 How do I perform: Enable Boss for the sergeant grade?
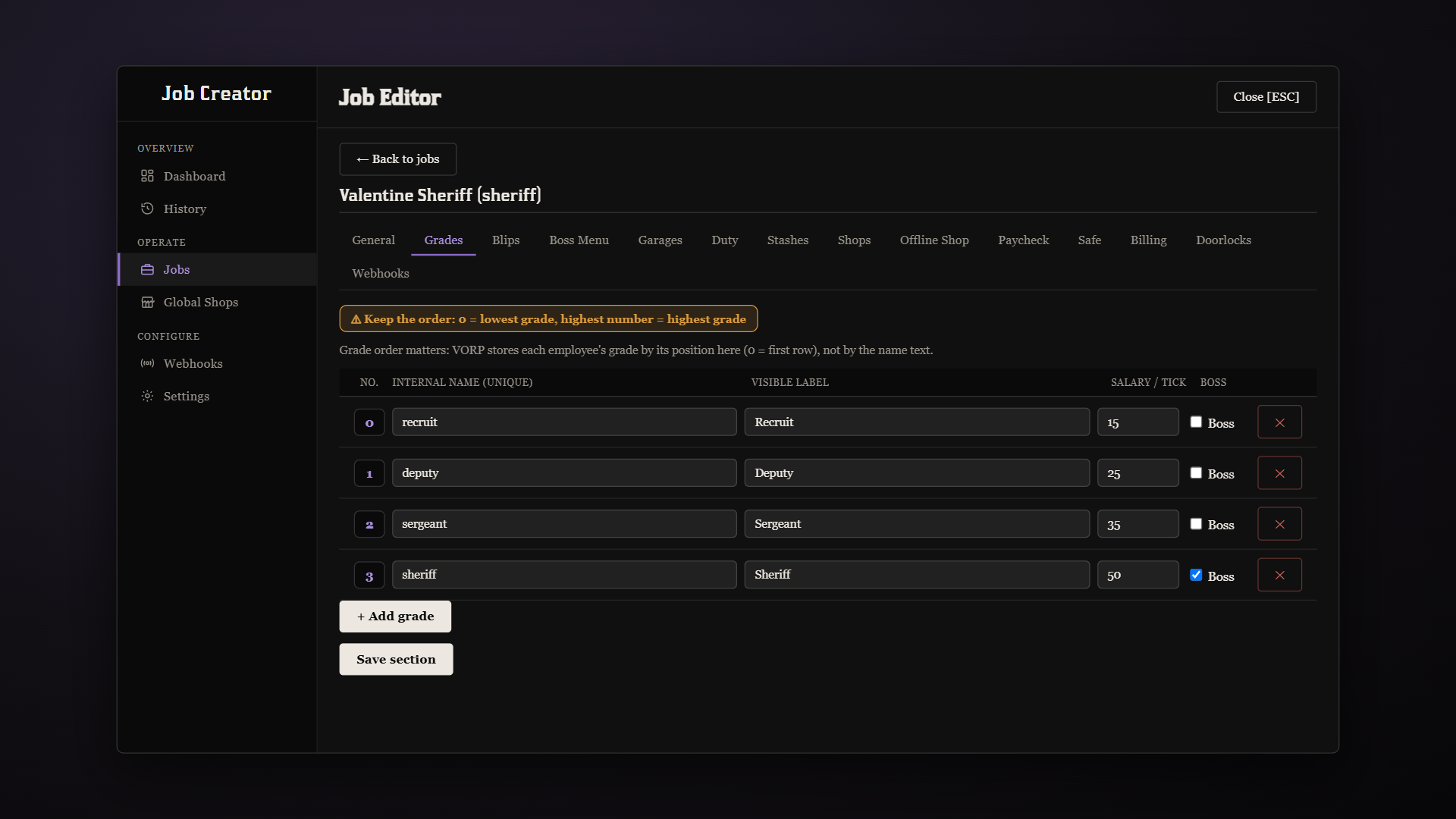click(1196, 524)
